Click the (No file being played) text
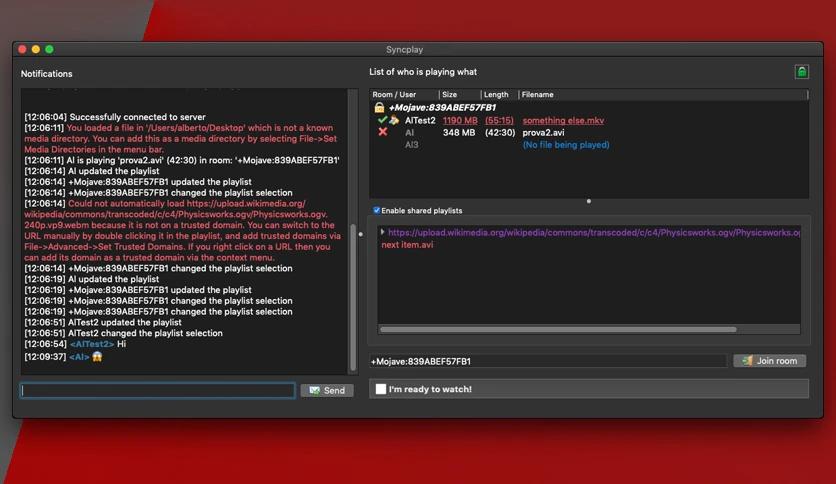This screenshot has width=836, height=484. tap(566, 144)
